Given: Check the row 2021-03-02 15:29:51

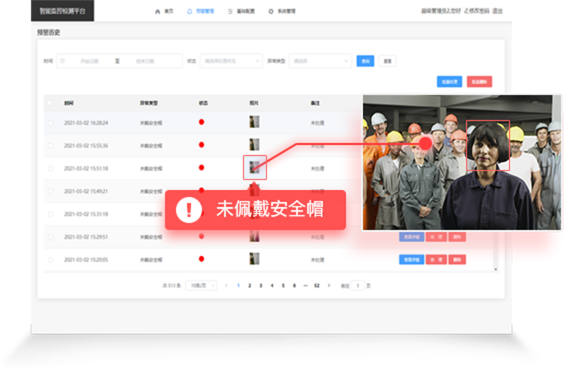Looking at the screenshot, I should point(50,237).
